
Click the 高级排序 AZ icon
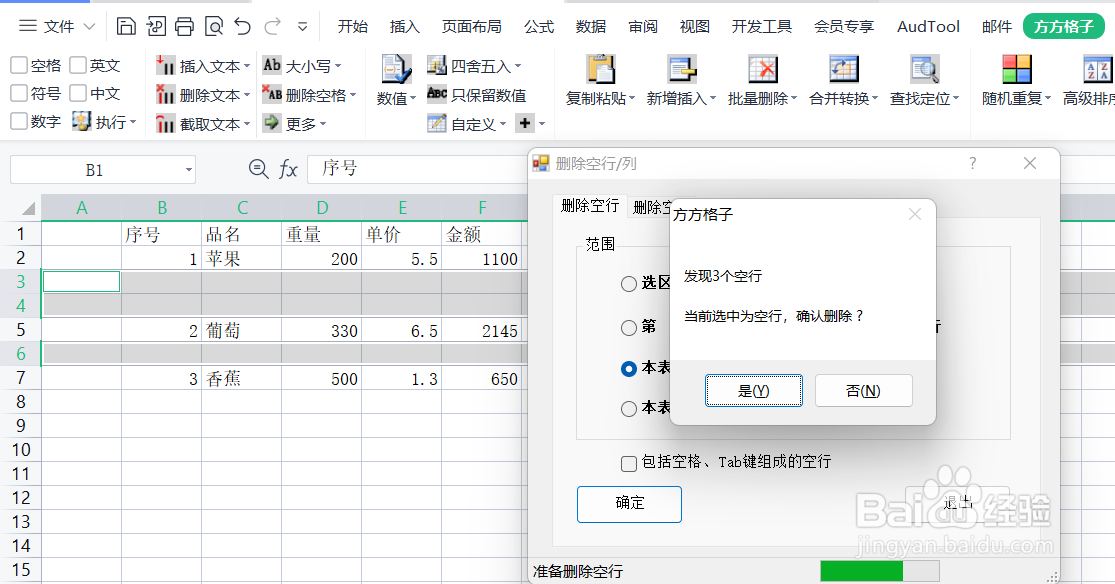[1097, 69]
